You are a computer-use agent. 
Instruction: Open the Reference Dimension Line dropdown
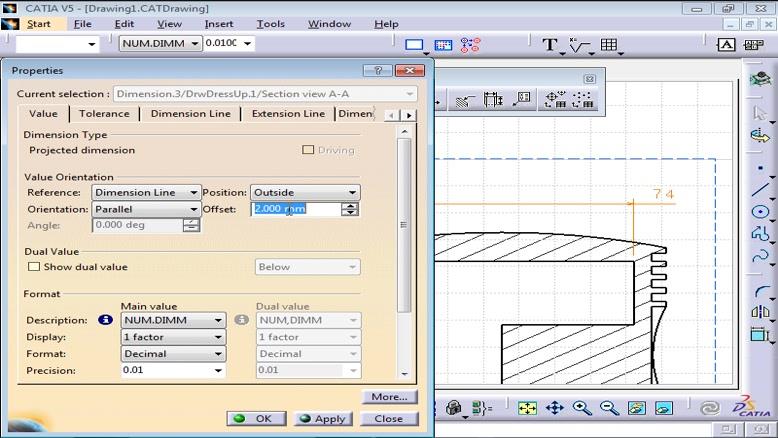(146, 192)
